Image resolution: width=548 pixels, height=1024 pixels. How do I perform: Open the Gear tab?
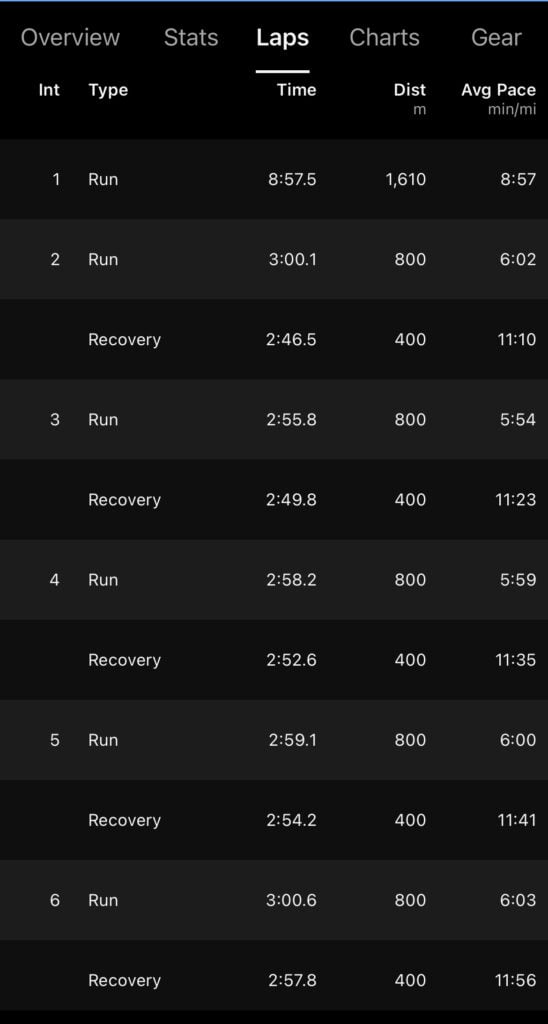click(496, 37)
